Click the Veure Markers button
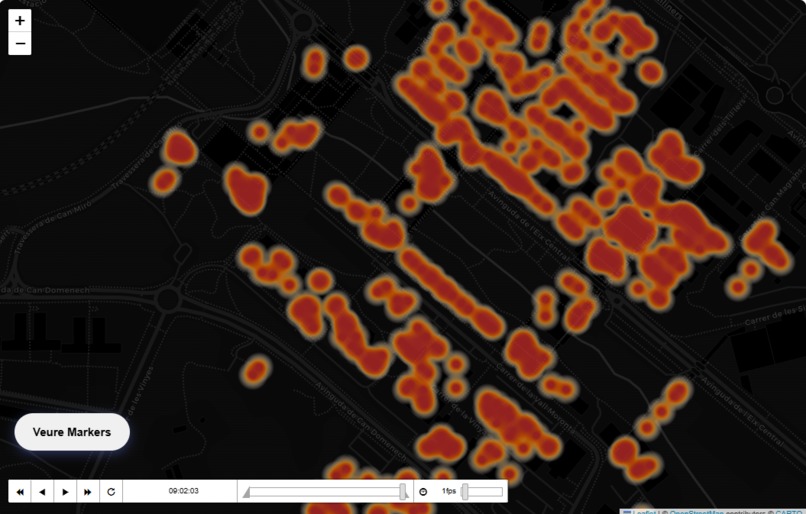This screenshot has width=806, height=514. pyautogui.click(x=72, y=432)
